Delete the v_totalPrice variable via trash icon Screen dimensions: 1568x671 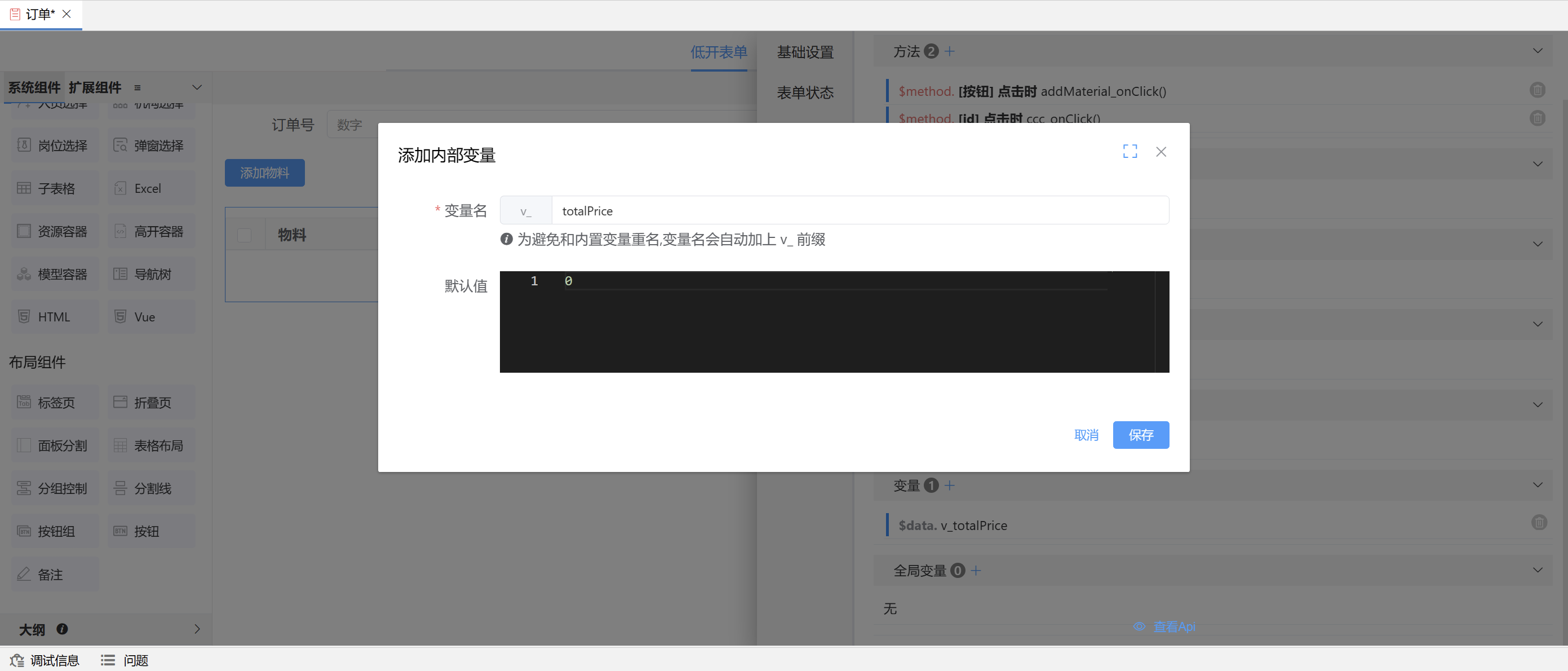point(1538,523)
